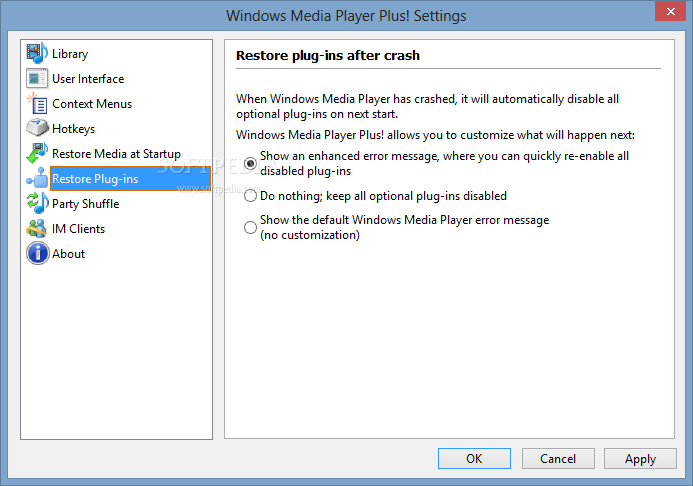The width and height of the screenshot is (693, 486).
Task: Confirm settings with the OK button
Action: coord(474,459)
